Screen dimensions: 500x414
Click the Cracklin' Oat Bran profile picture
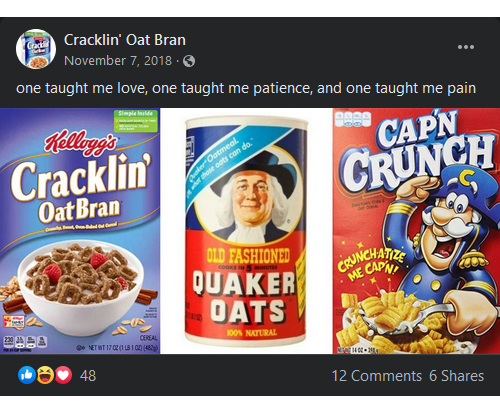tap(36, 49)
